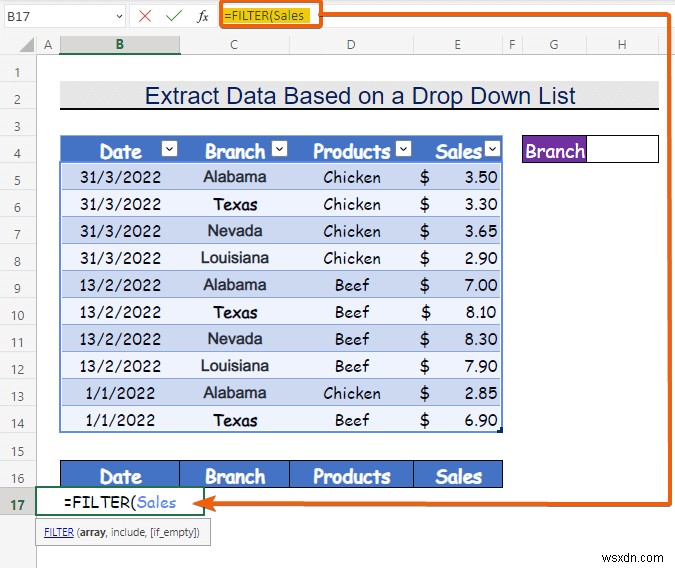
Task: Click the Products header in row 16
Action: click(352, 475)
